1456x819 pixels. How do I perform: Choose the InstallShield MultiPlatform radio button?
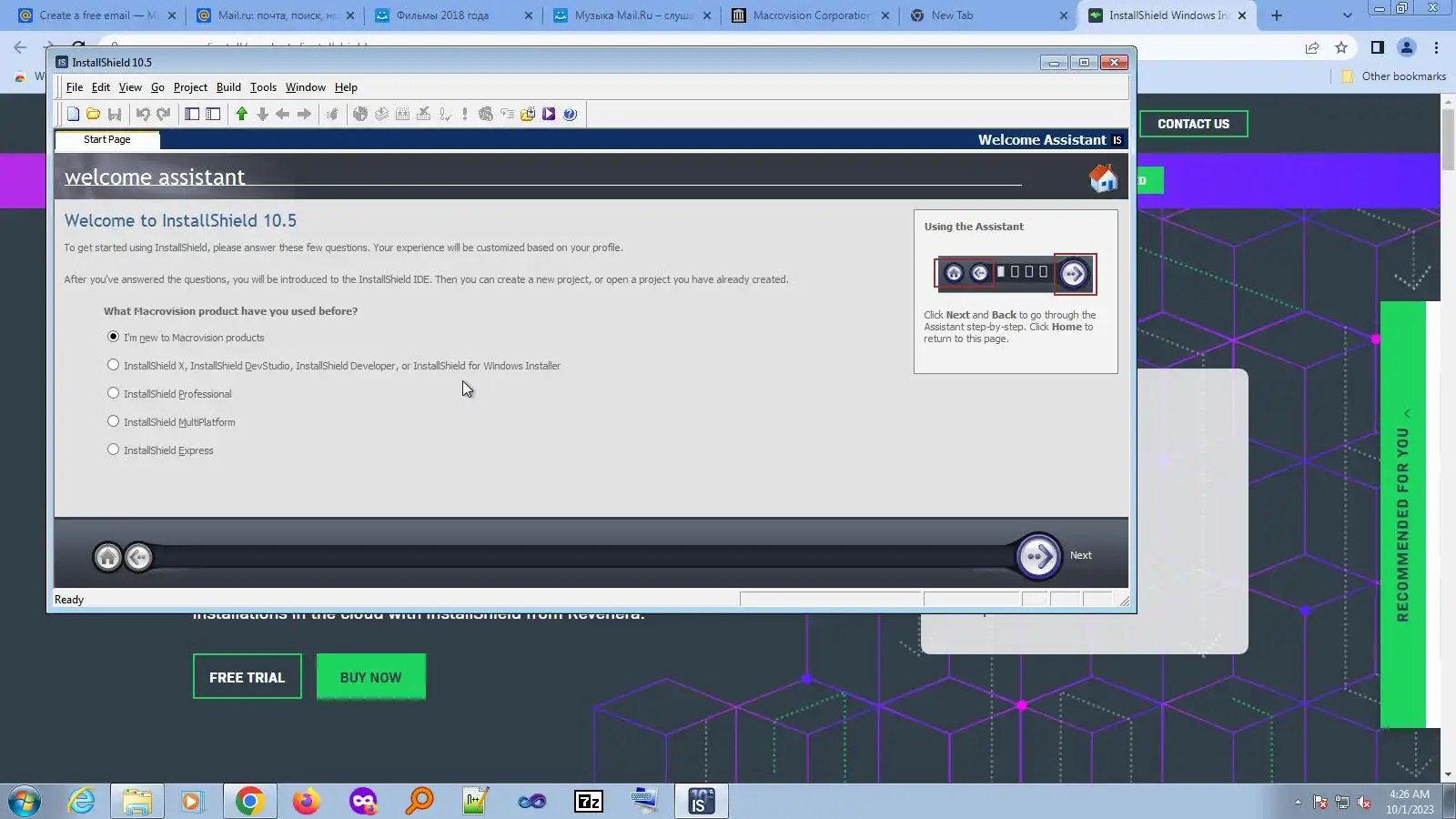tap(113, 421)
